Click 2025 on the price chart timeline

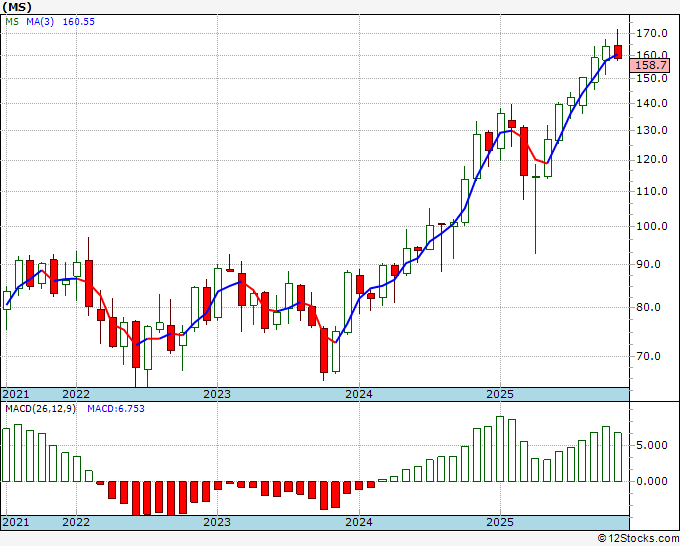click(500, 394)
